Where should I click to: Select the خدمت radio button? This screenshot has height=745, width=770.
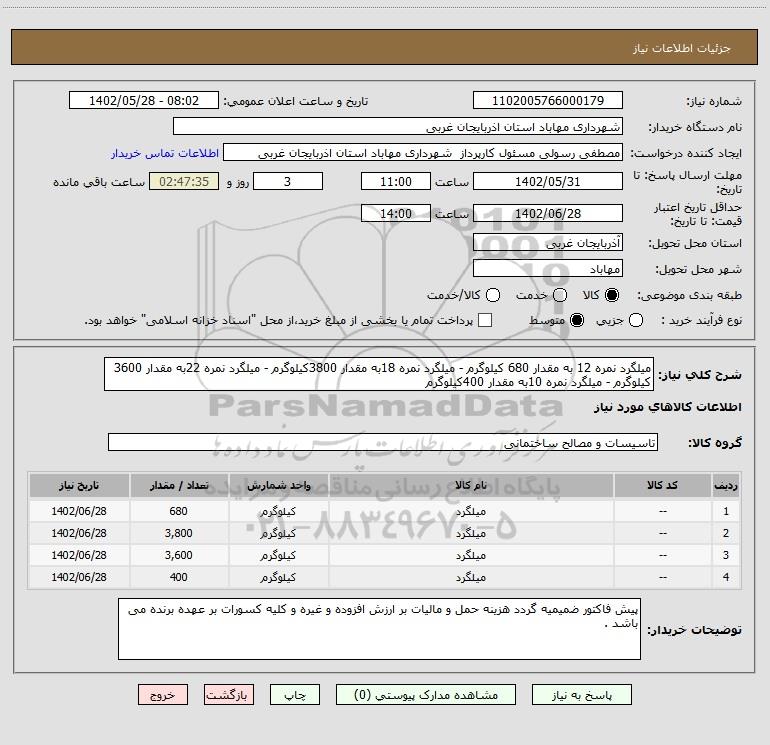(x=560, y=295)
